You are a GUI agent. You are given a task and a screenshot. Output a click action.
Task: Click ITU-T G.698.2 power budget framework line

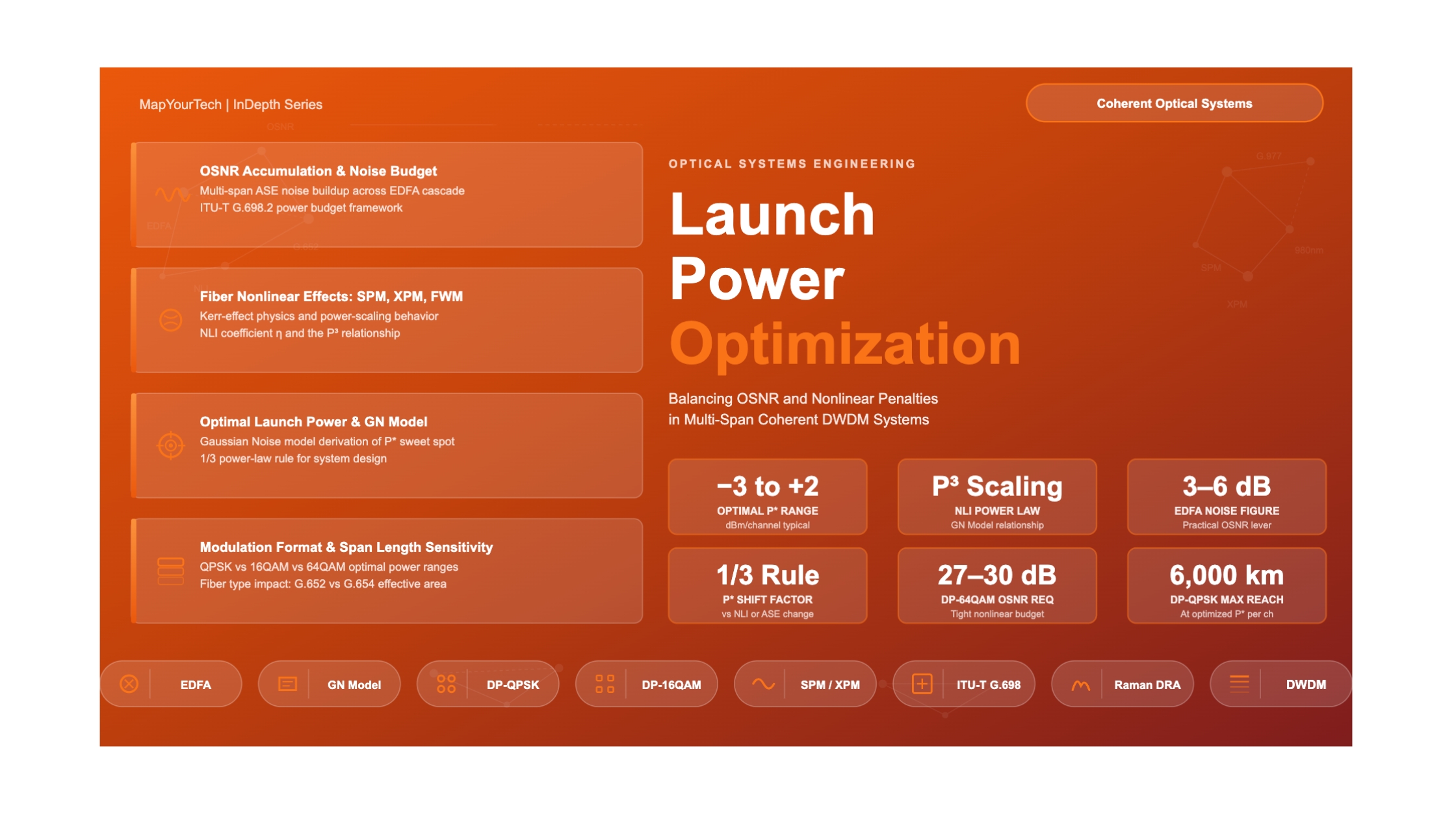coord(301,208)
